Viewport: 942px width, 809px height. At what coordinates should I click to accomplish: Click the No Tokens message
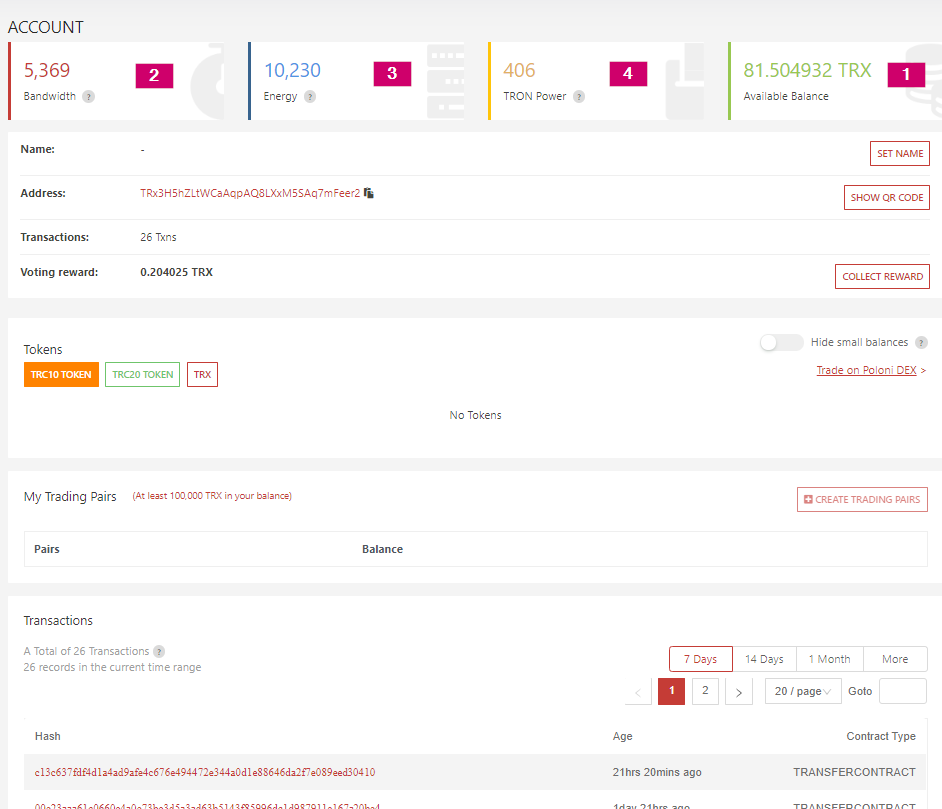click(475, 415)
